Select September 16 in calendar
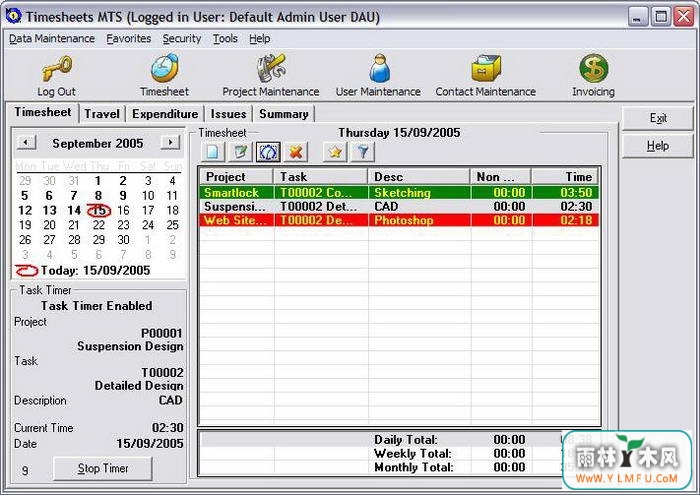Screen dimensions: 700x495 (123, 210)
